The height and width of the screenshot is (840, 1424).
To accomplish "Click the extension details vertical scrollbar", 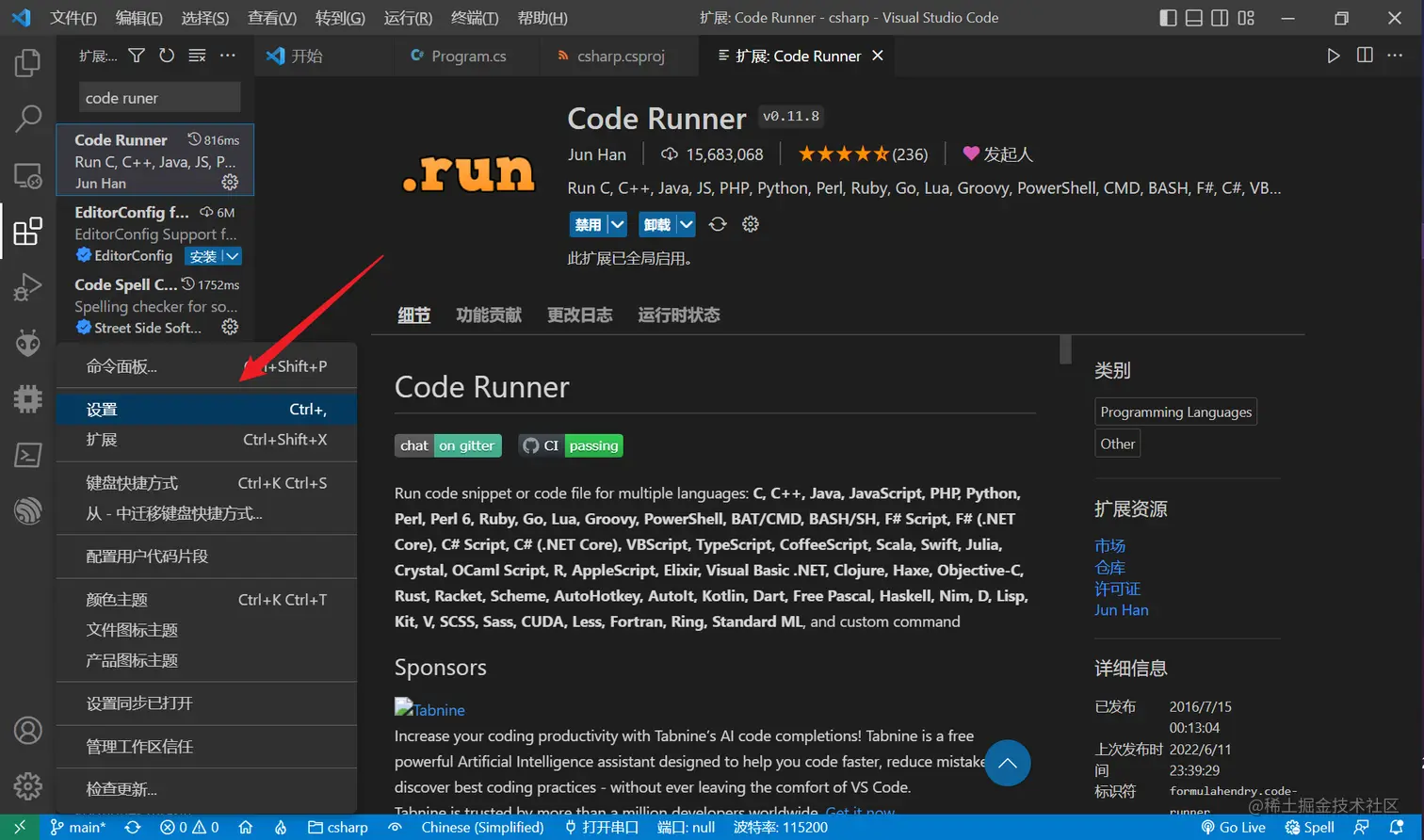I will point(1065,349).
